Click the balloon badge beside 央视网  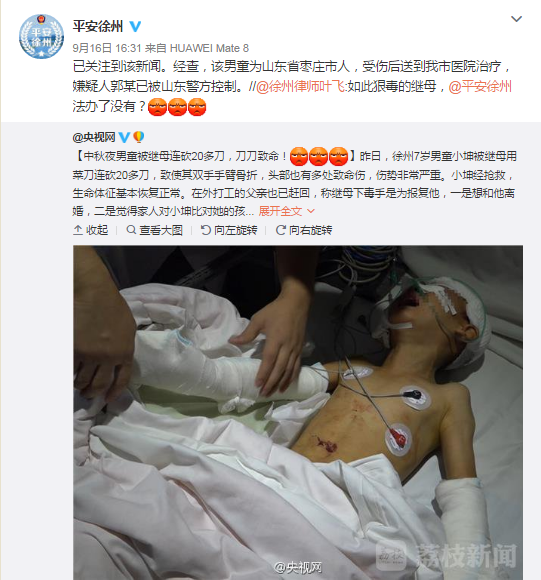(138, 137)
